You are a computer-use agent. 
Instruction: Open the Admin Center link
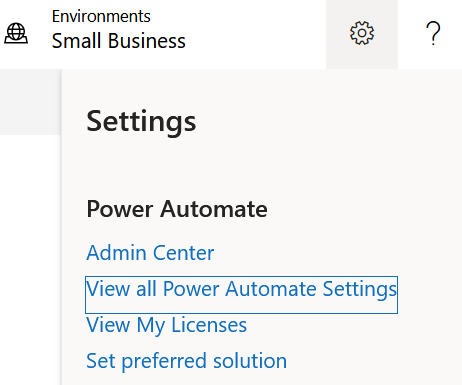(150, 253)
